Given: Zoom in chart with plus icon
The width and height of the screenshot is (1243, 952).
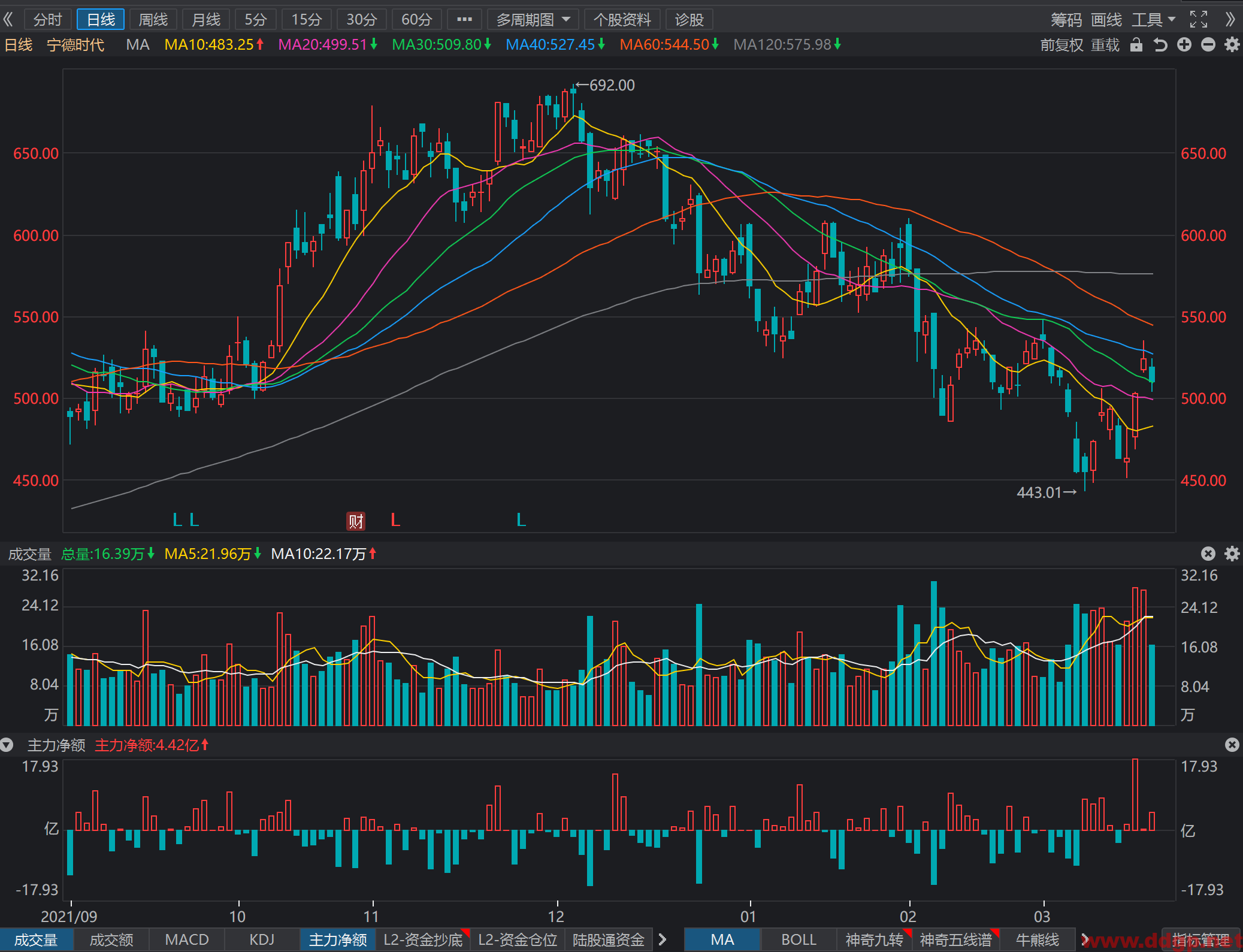Looking at the screenshot, I should pos(1184,45).
